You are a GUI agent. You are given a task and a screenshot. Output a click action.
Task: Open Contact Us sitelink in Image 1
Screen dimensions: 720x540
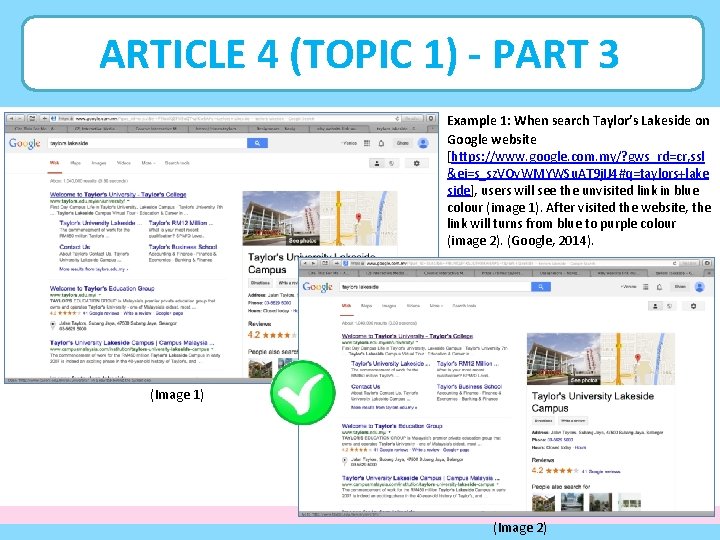point(74,247)
